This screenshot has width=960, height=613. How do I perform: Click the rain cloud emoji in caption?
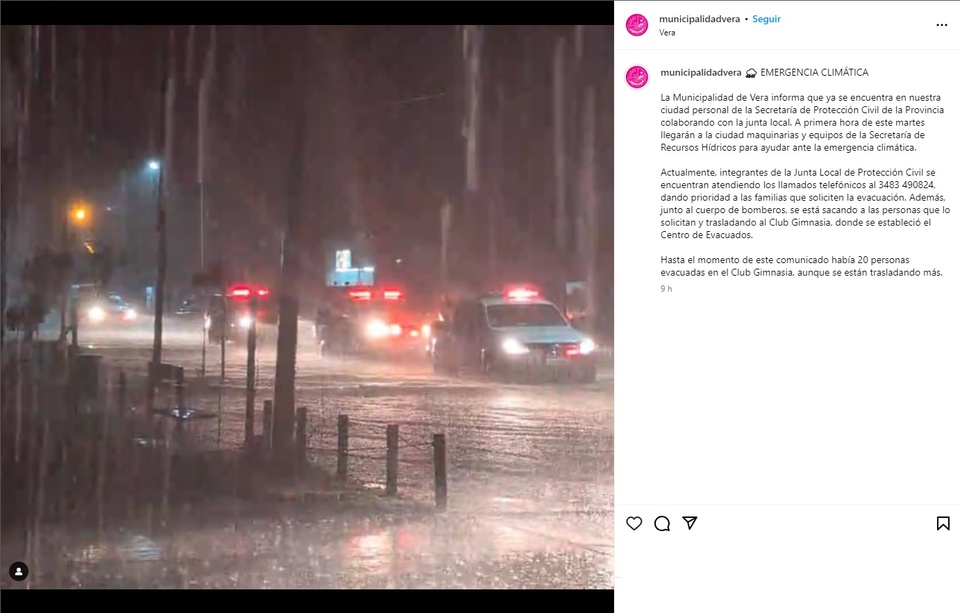(x=751, y=73)
